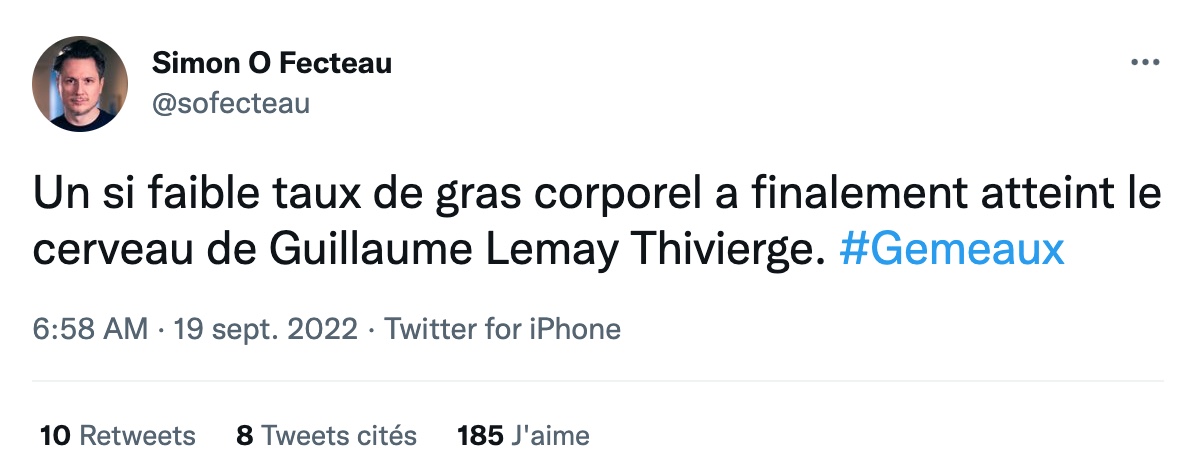
Task: Click the @sofecteau handle
Action: click(x=231, y=102)
